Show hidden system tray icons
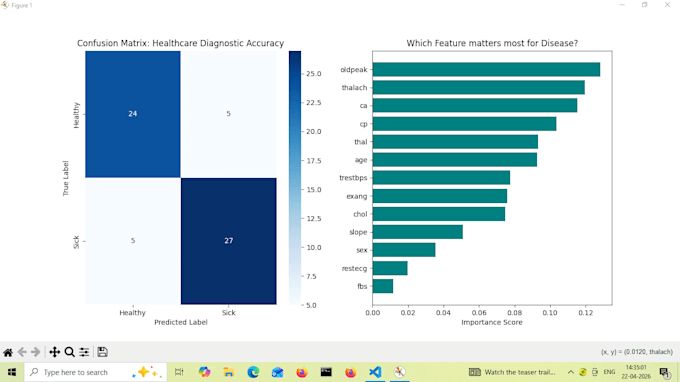Image resolution: width=680 pixels, height=382 pixels. tap(571, 372)
